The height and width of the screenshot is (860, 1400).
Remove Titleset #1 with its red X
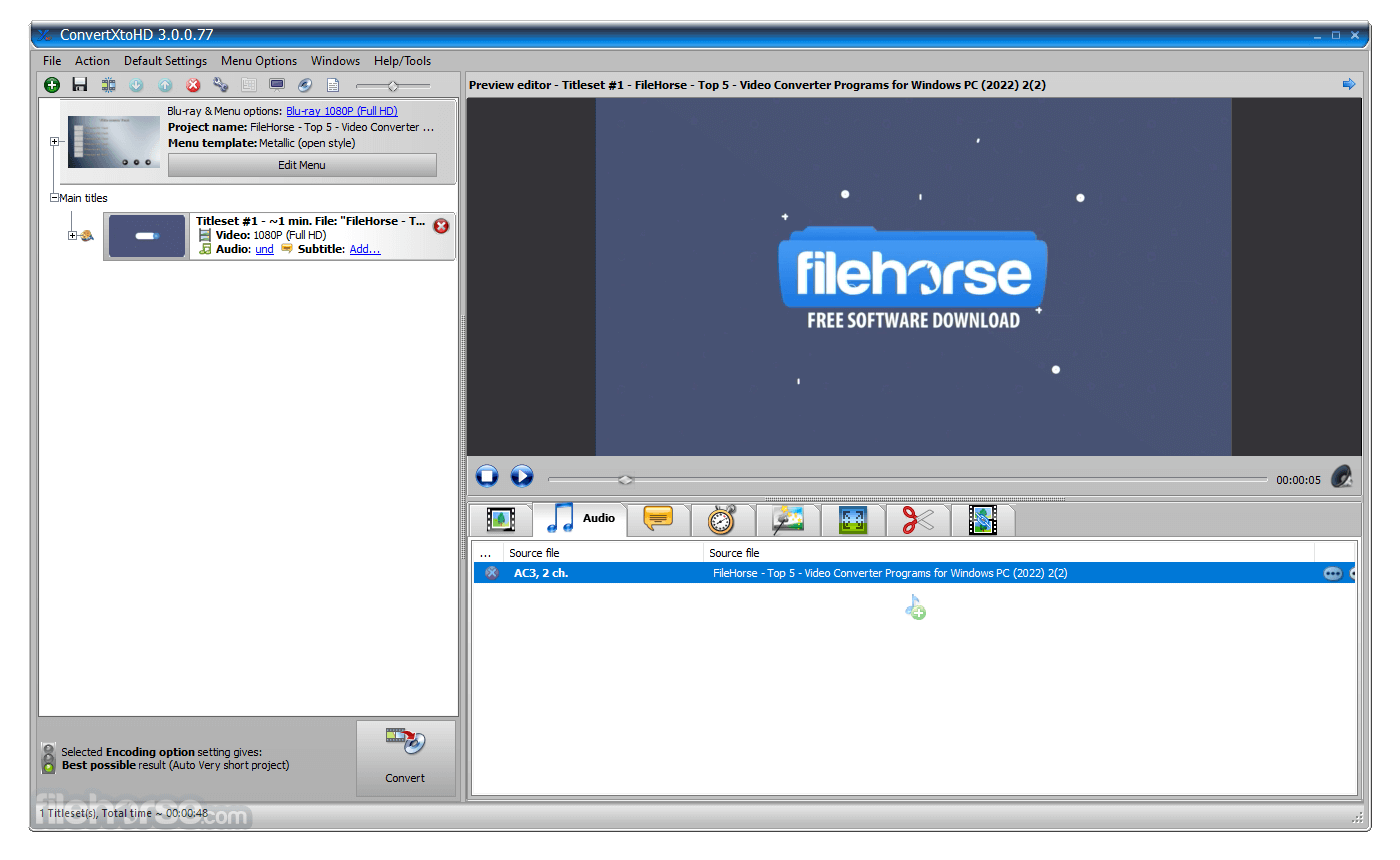click(x=441, y=226)
